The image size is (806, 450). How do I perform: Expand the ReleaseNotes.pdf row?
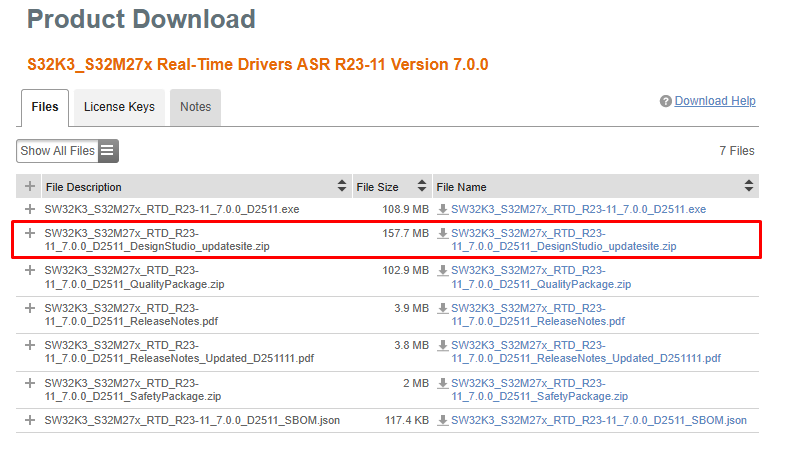point(30,308)
